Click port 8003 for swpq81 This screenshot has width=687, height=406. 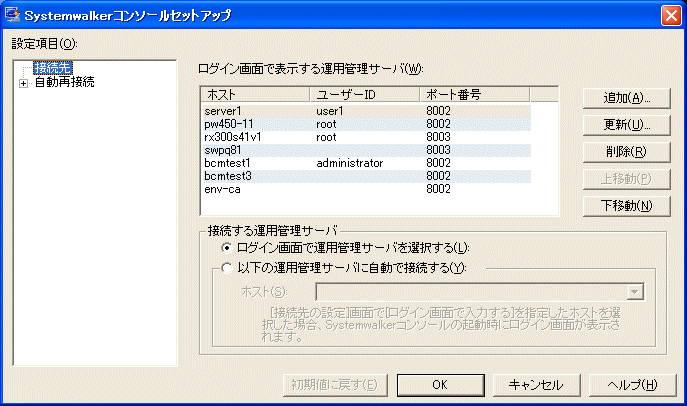[438, 150]
